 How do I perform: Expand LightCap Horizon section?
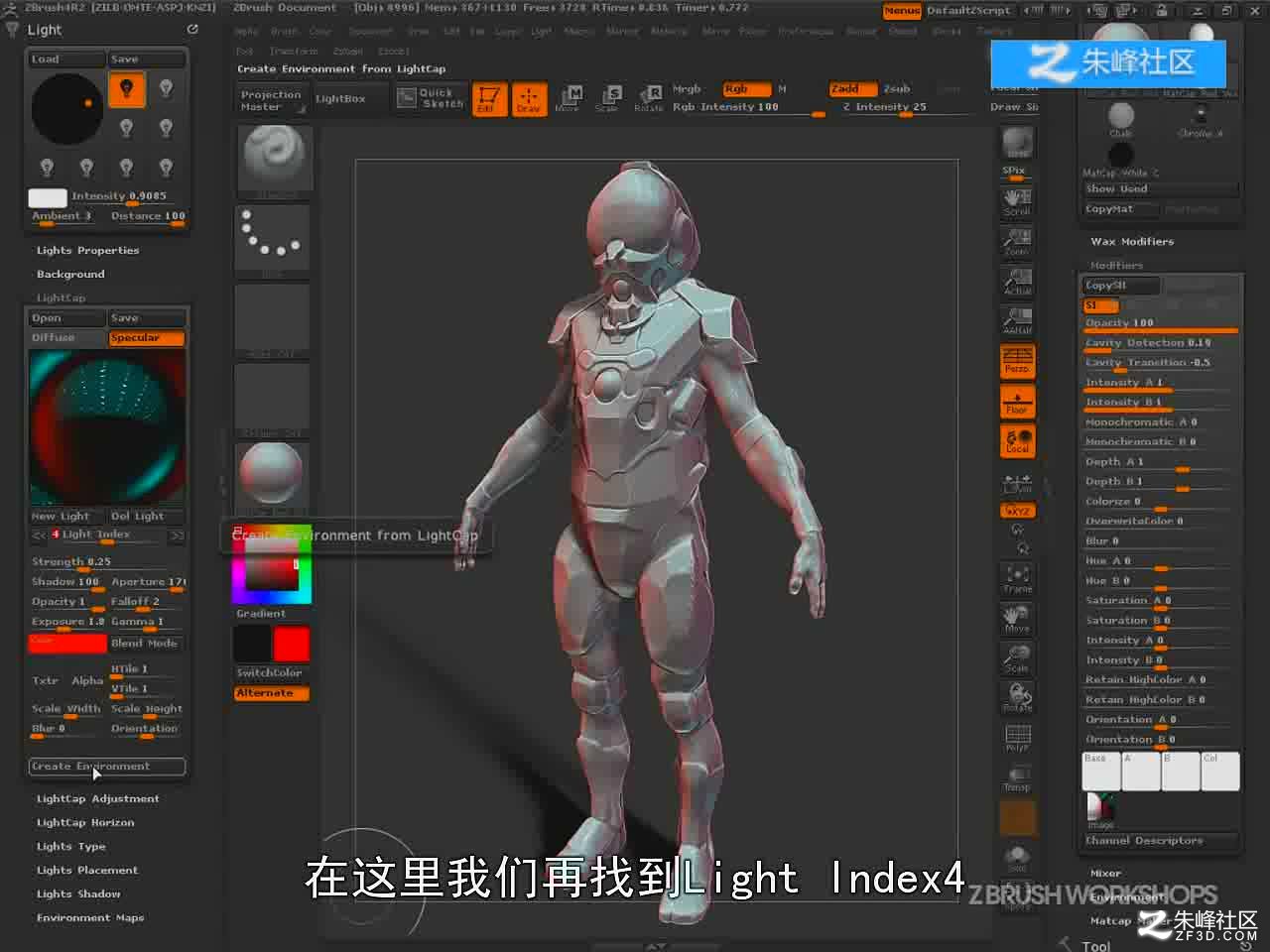tap(85, 823)
